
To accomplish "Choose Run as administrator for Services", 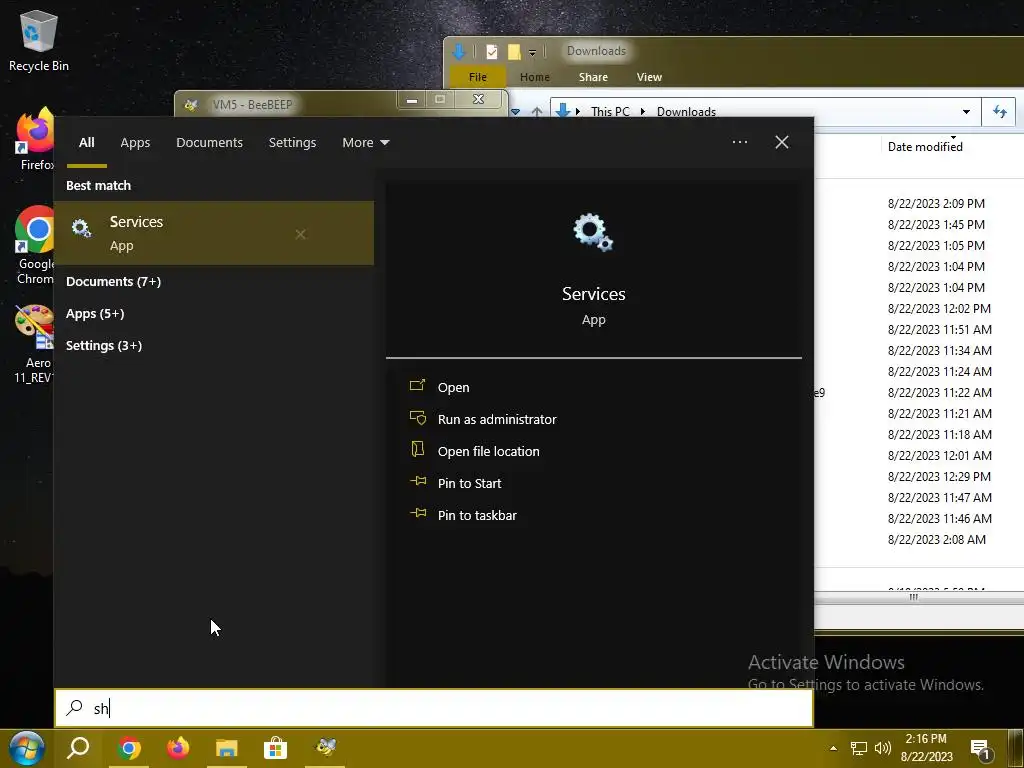I will (x=483, y=419).
